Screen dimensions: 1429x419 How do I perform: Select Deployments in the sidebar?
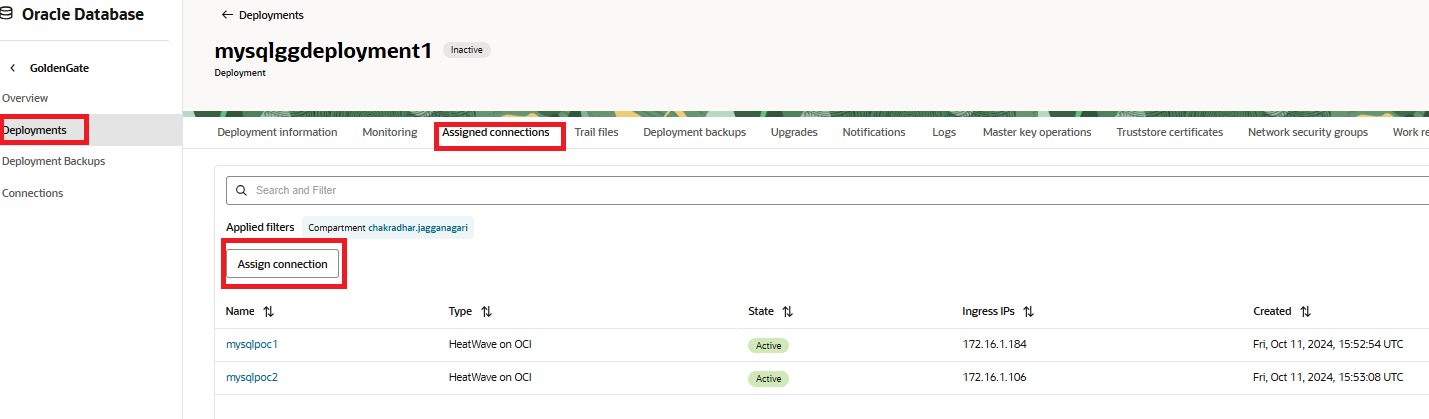click(x=34, y=130)
